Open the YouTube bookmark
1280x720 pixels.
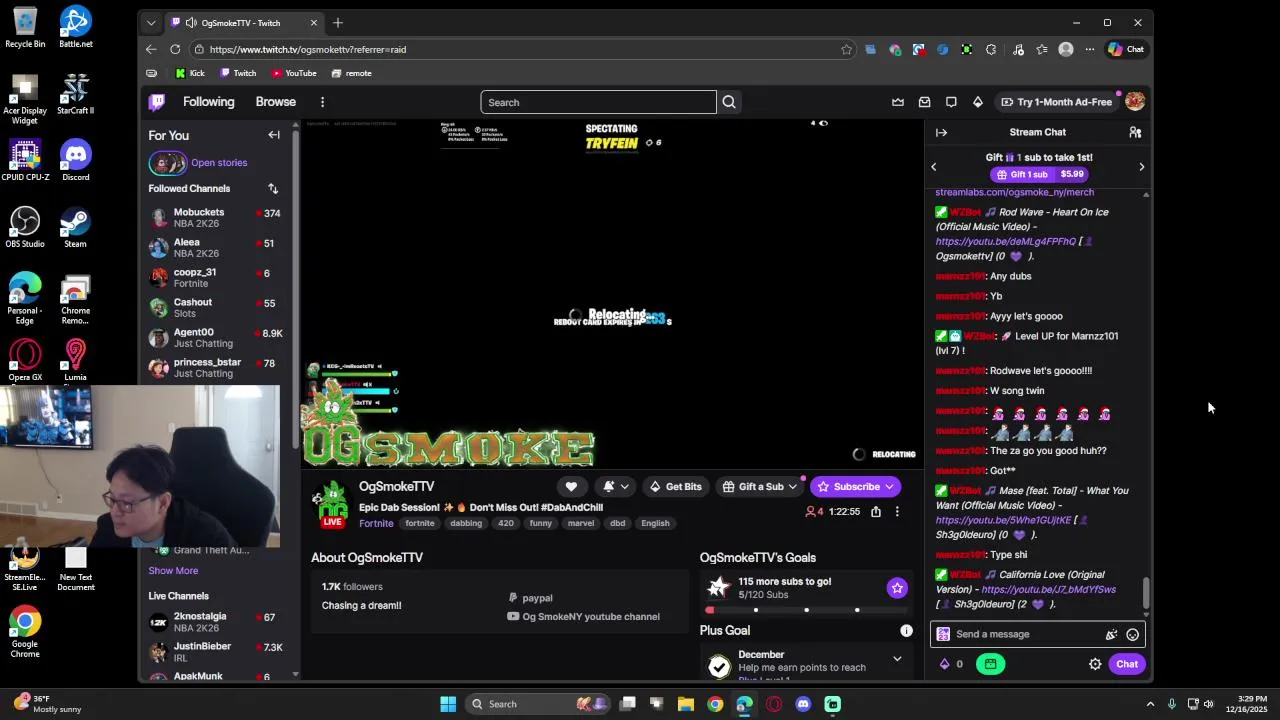294,73
